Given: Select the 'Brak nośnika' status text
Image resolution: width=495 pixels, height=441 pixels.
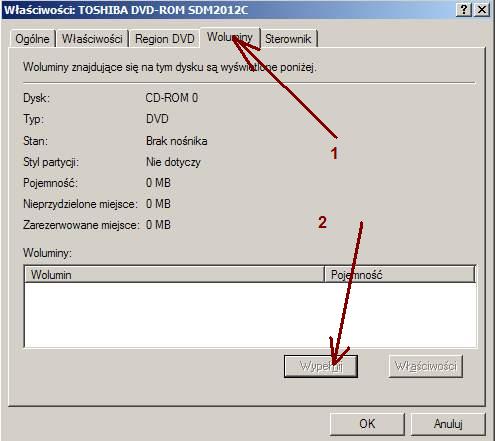Looking at the screenshot, I should point(177,141).
